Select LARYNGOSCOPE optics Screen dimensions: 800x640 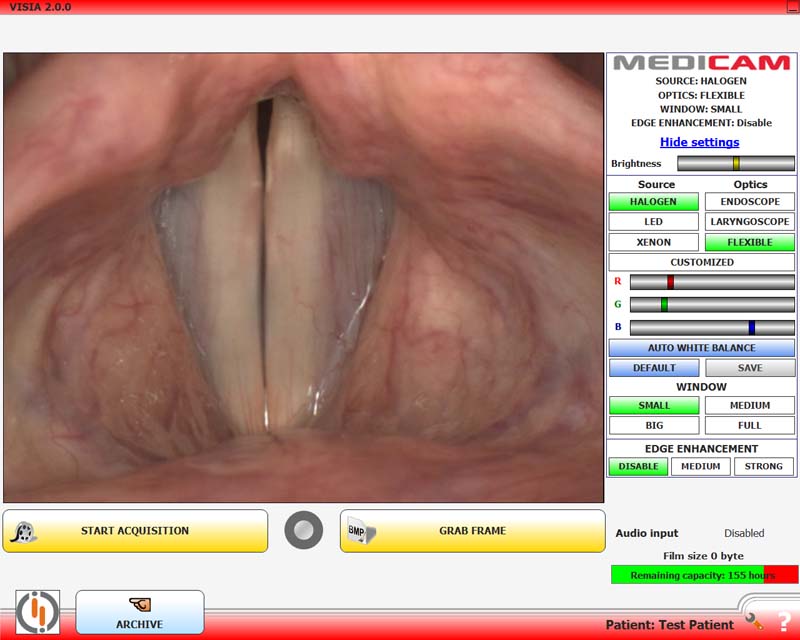click(749, 222)
